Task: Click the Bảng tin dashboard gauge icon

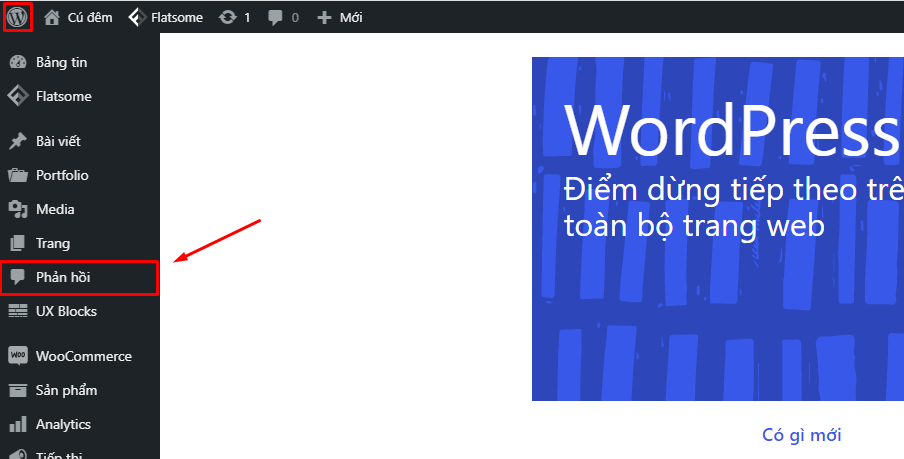Action: pyautogui.click(x=17, y=62)
